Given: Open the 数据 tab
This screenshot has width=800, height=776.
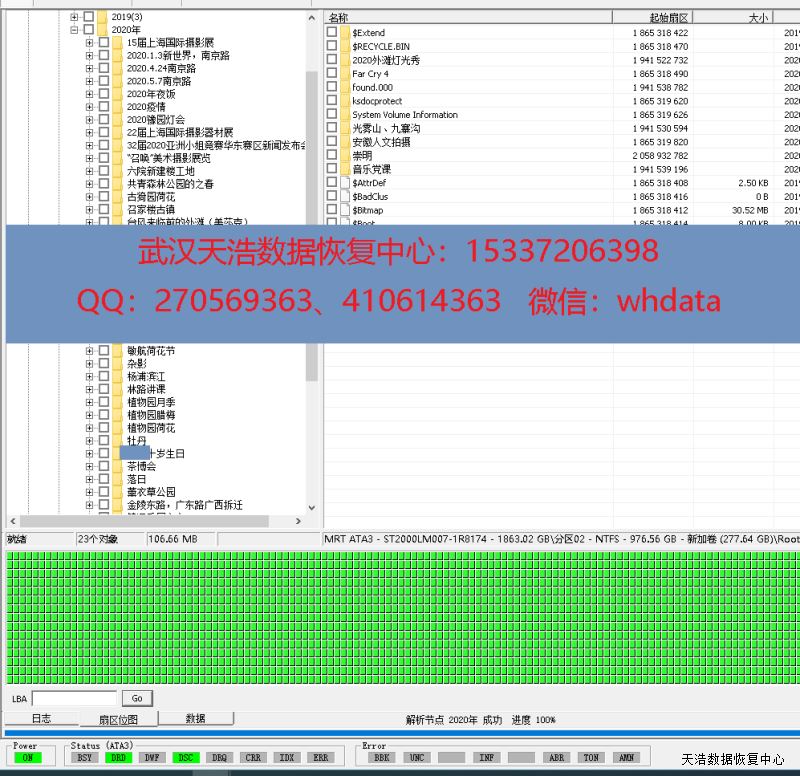Looking at the screenshot, I should click(195, 718).
